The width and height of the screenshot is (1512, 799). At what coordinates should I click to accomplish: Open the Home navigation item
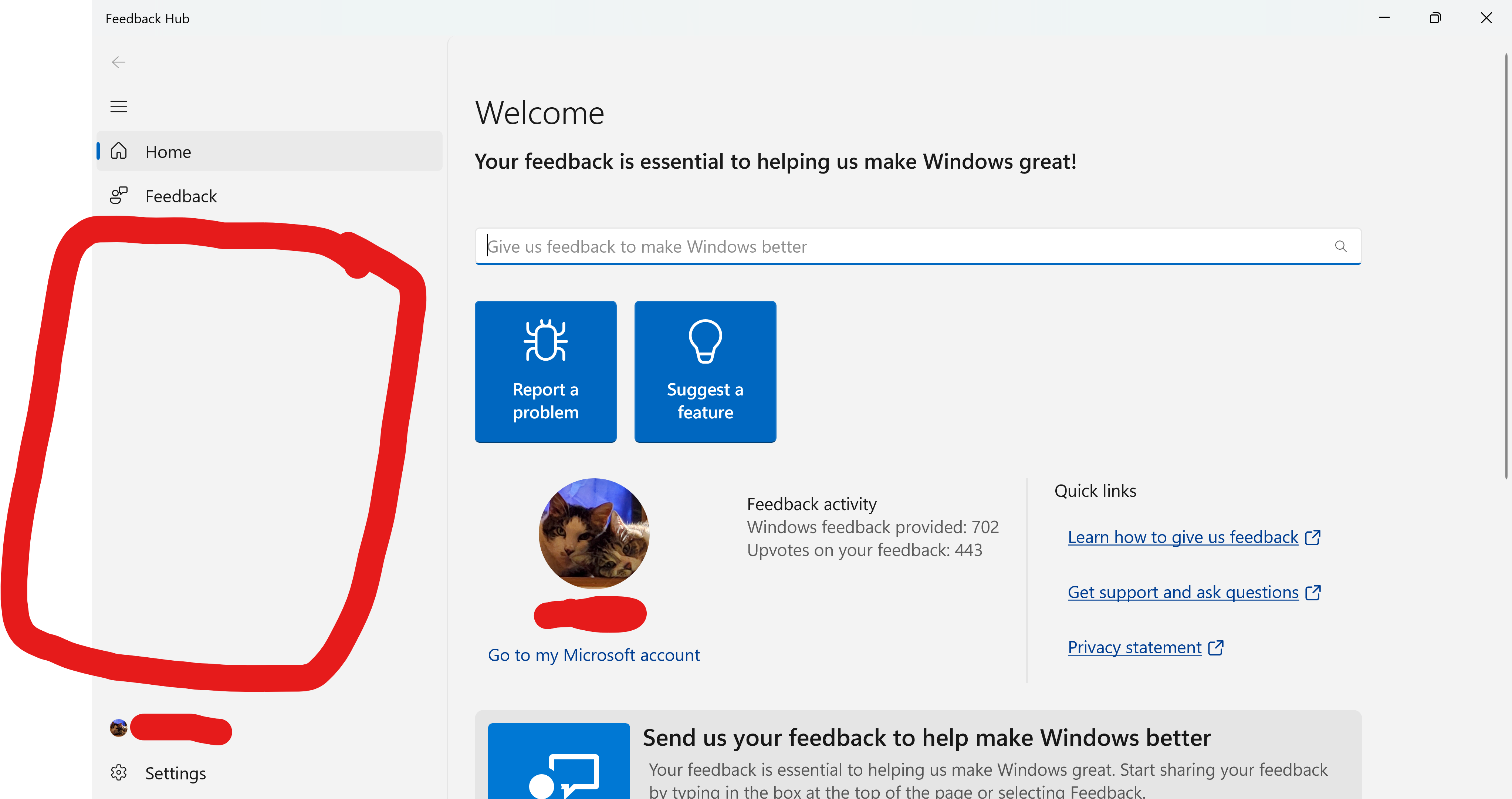[270, 151]
